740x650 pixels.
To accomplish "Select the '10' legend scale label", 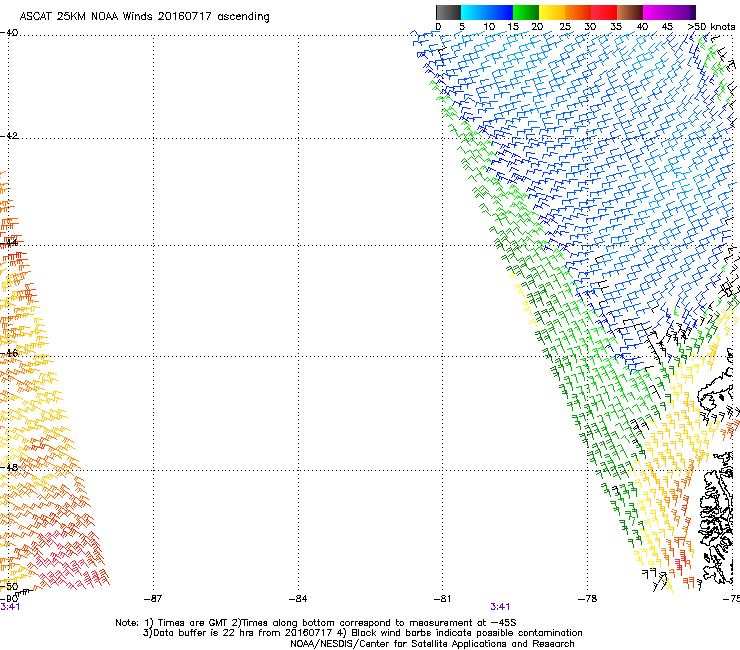I will tap(489, 27).
